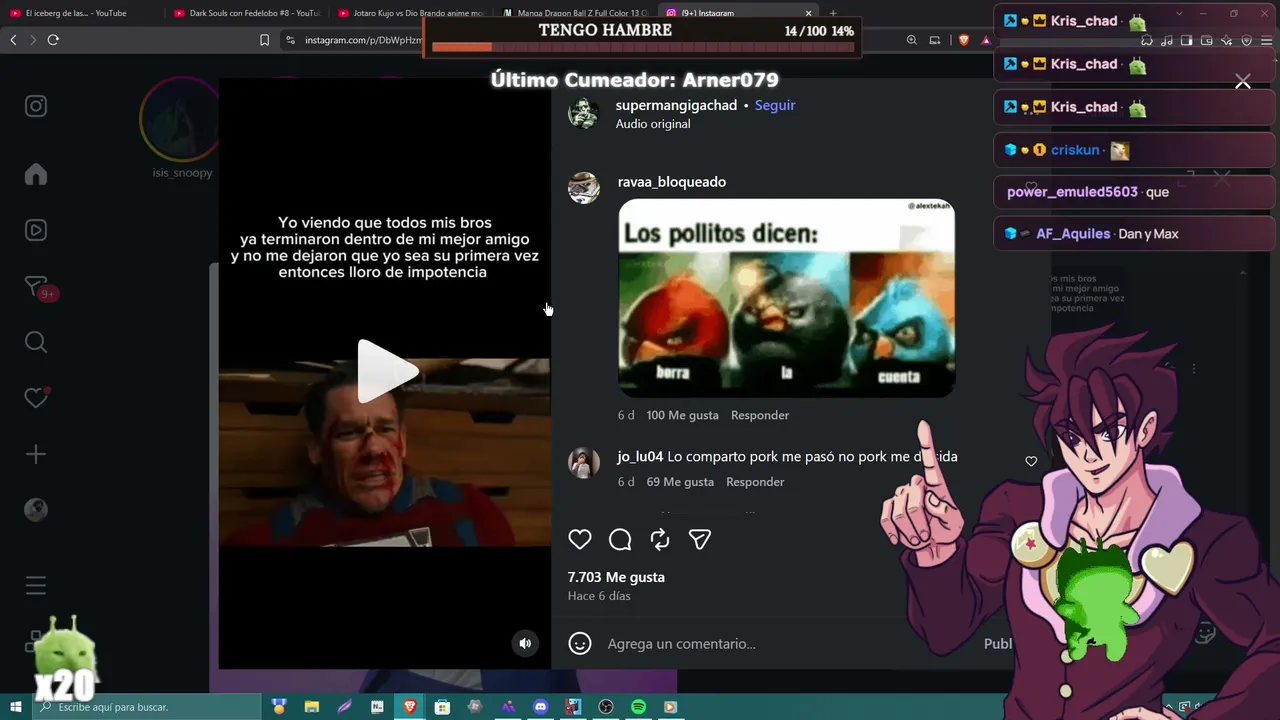Open ravaa_bloqueado username link
1280x720 pixels.
[x=672, y=182]
